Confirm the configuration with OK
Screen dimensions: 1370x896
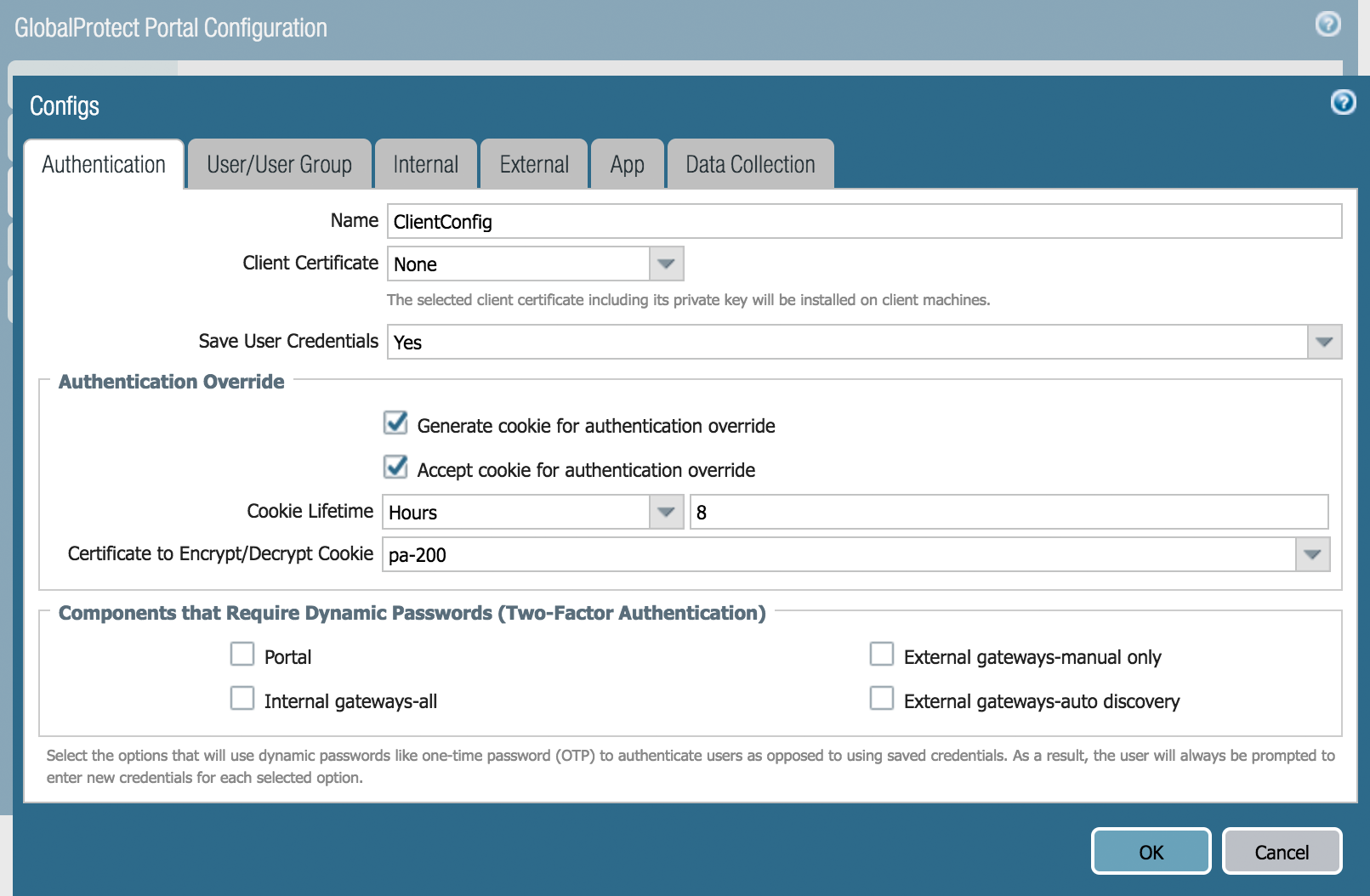pos(1151,851)
